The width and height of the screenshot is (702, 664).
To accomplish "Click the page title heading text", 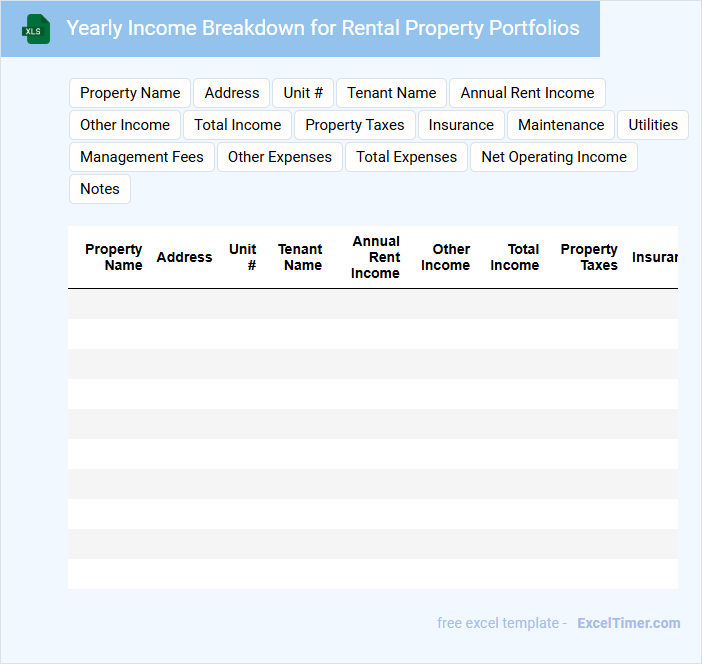I will pos(323,28).
